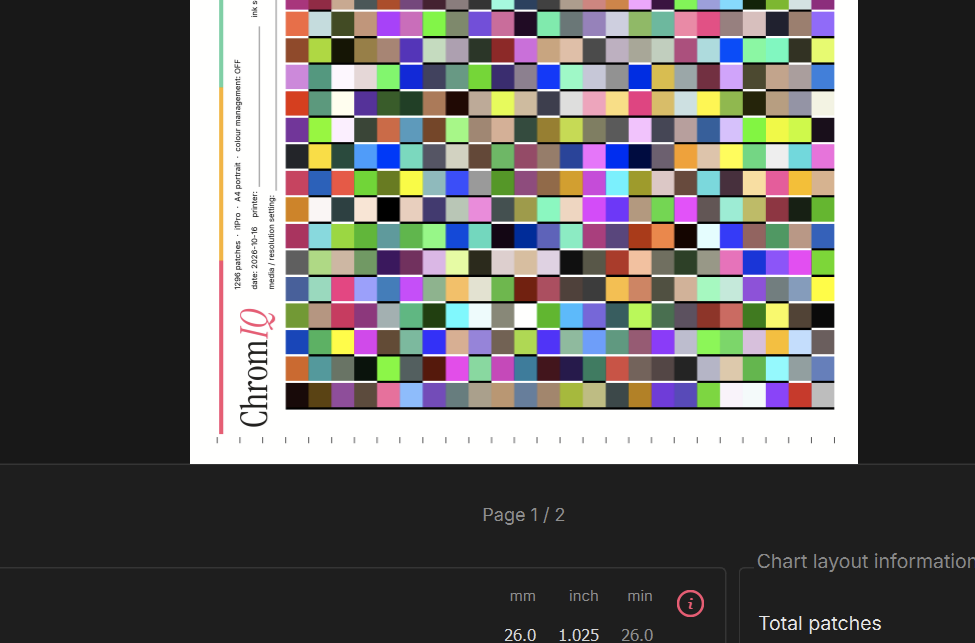
Task: Click the ChromIQ logo on the chart page
Action: point(257,368)
